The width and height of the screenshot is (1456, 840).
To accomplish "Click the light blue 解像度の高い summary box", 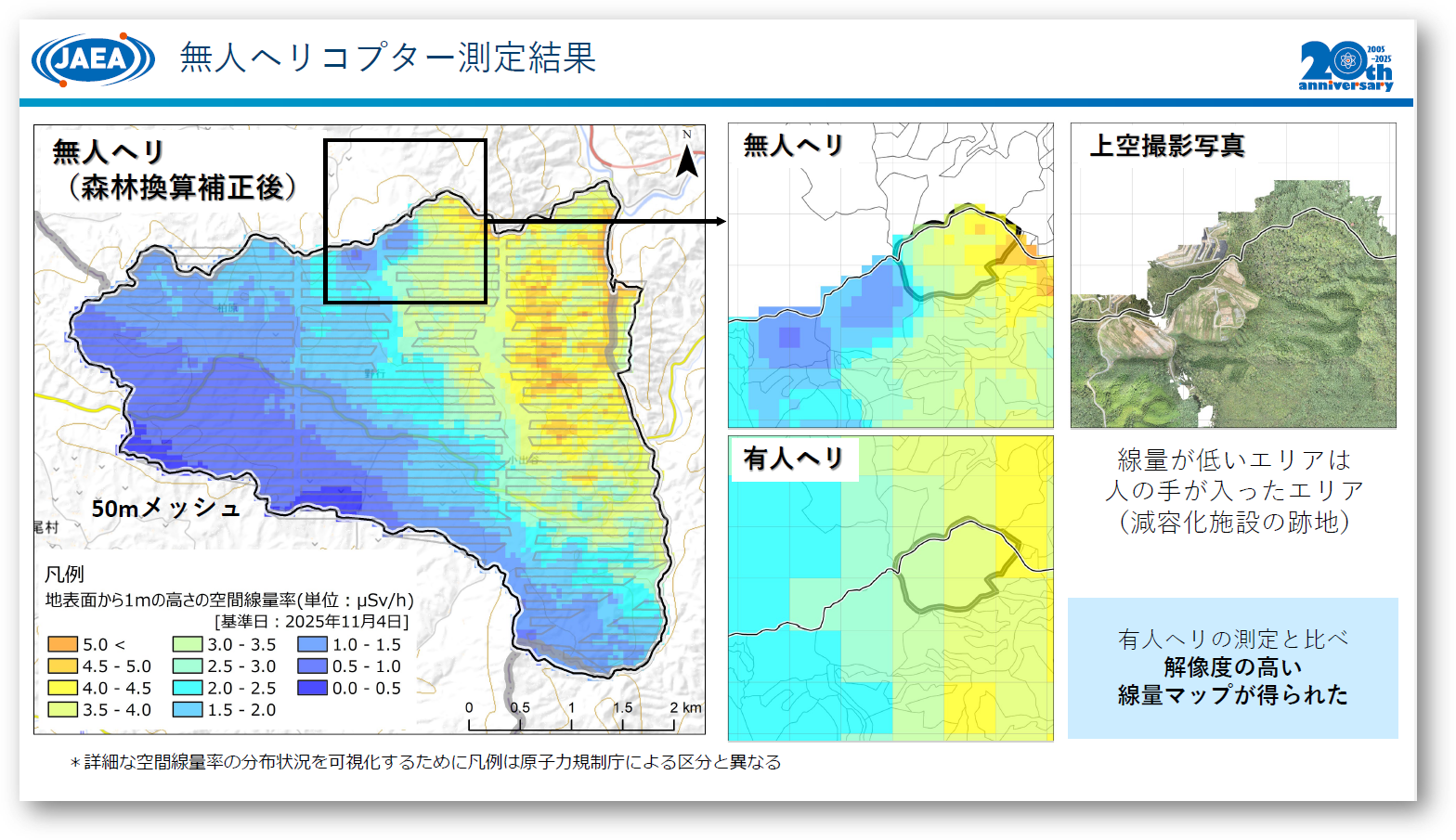I will click(1232, 668).
